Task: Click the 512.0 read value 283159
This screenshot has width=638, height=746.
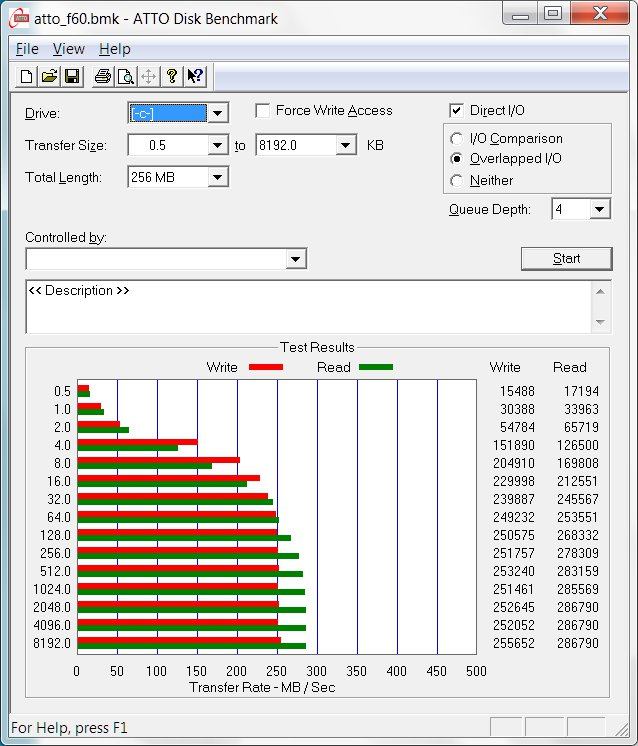Action: [x=578, y=571]
